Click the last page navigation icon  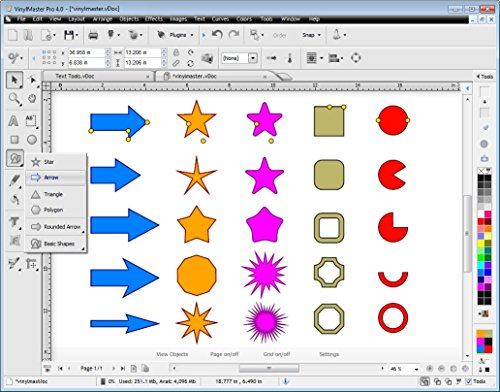[123, 368]
